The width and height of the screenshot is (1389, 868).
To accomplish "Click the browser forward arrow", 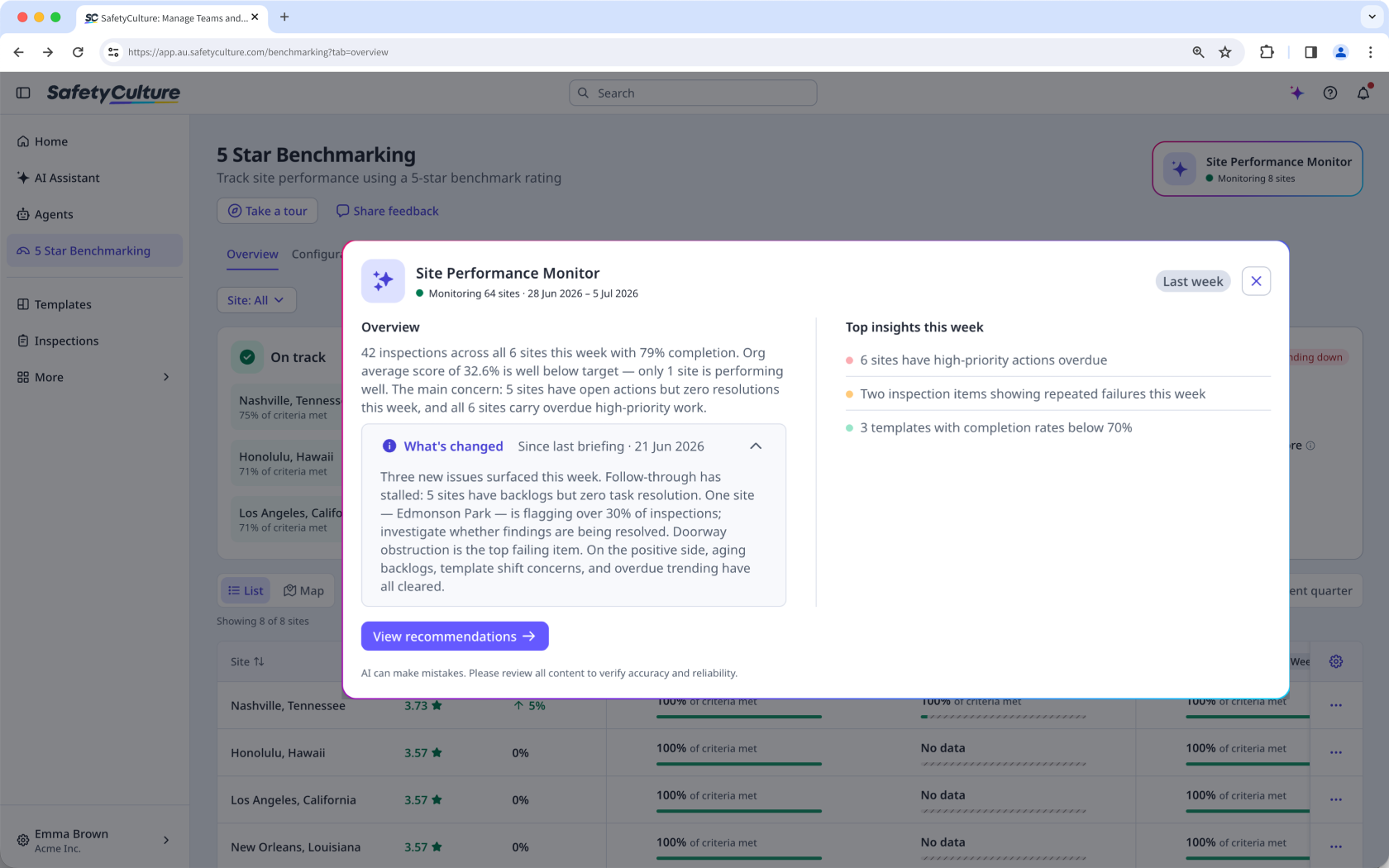I will coord(48,52).
